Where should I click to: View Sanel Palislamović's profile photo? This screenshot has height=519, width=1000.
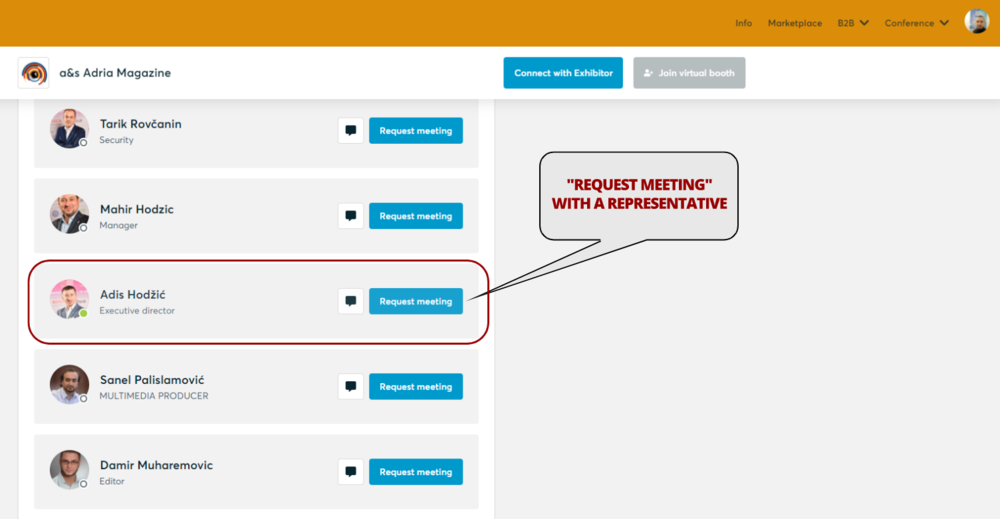(x=69, y=384)
